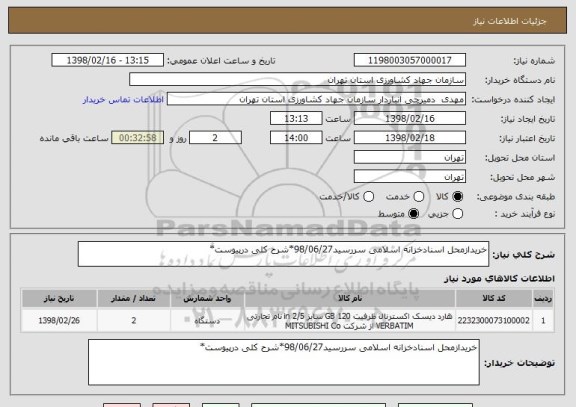Click the اطلاعات کالاهای مورد نیاز section heading

499,278
